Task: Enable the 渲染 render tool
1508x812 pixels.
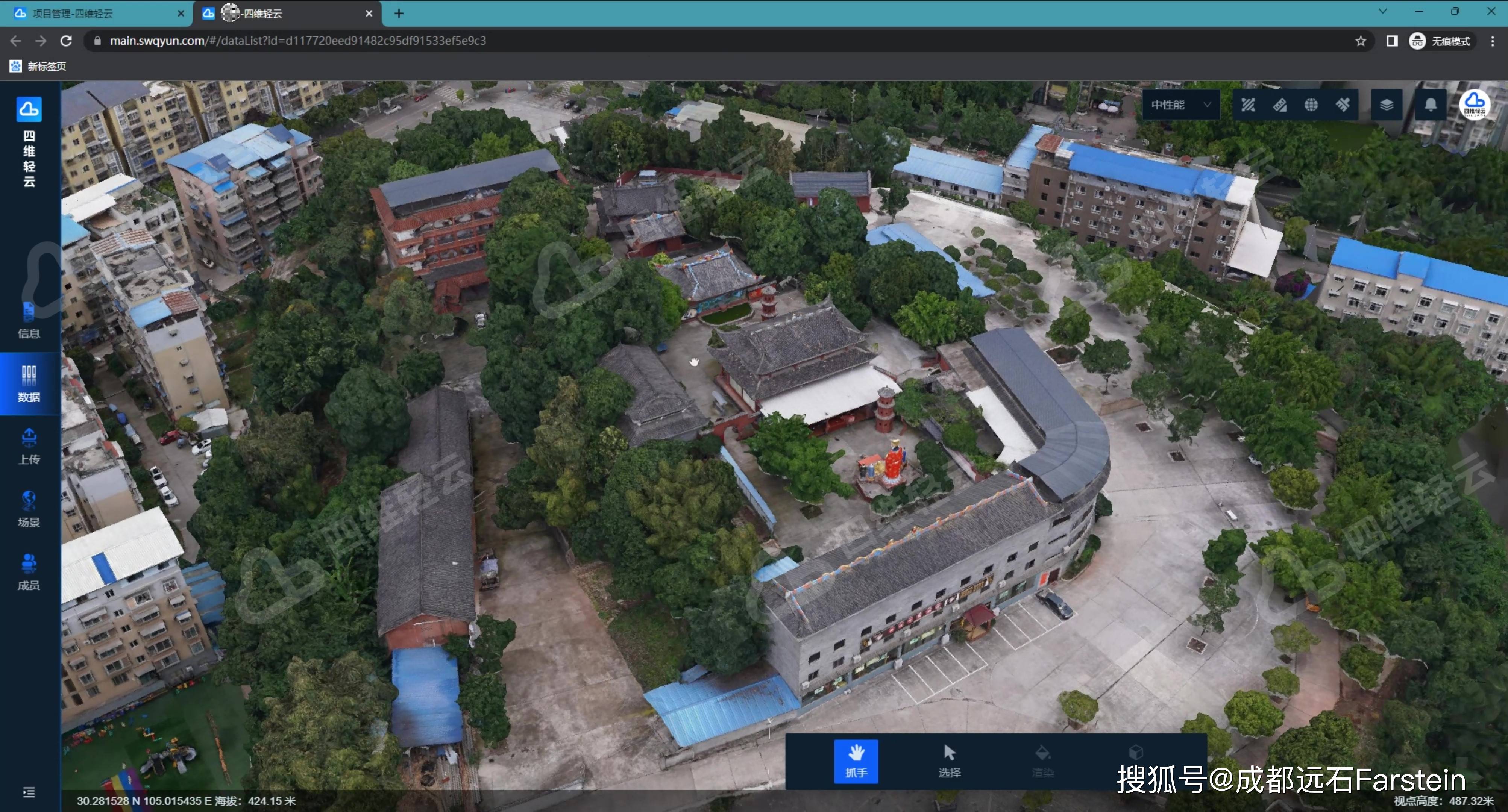Action: (x=1042, y=760)
